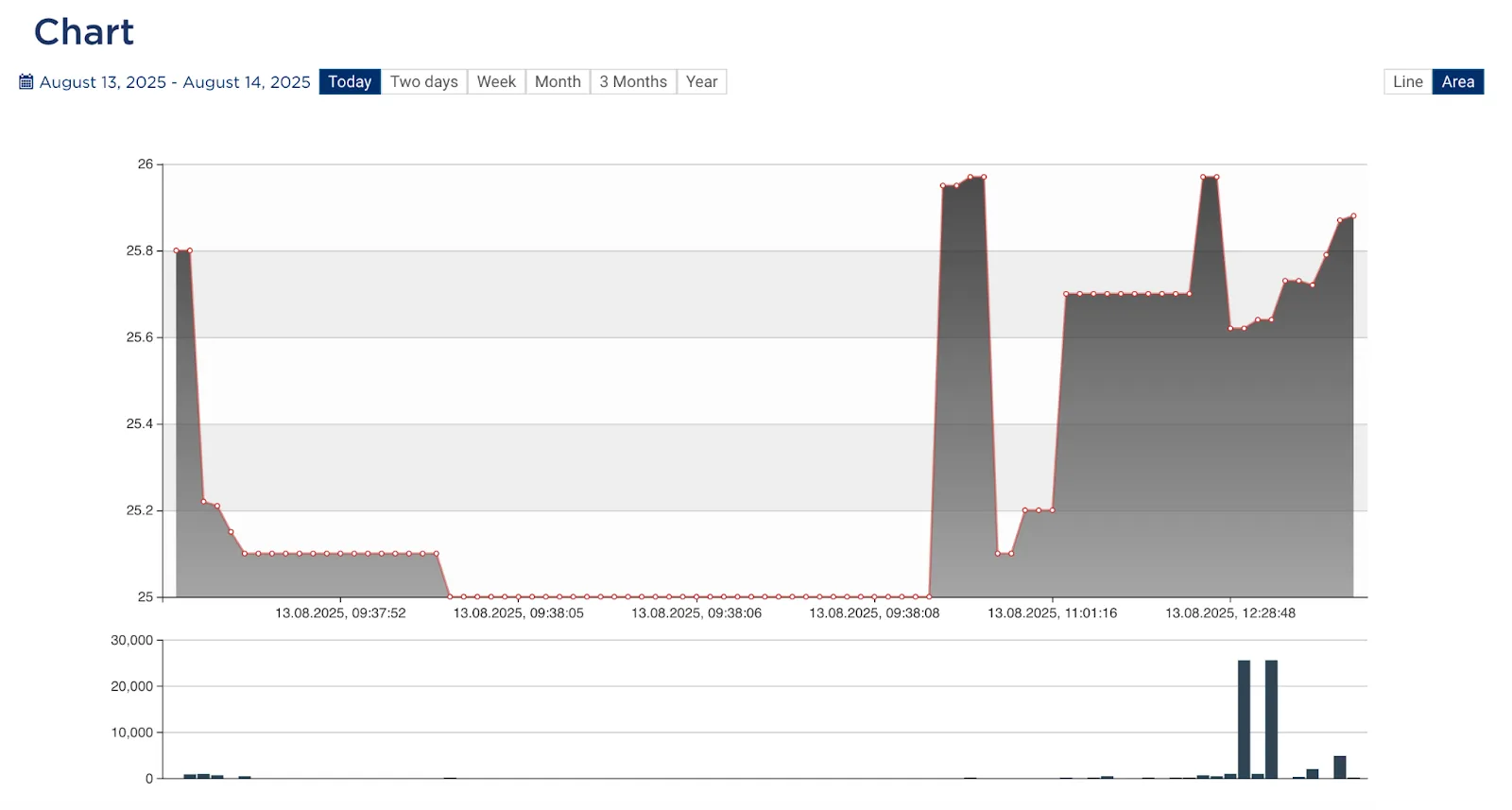Click the last data point on the area chart
The height and width of the screenshot is (810, 1512).
[1353, 216]
